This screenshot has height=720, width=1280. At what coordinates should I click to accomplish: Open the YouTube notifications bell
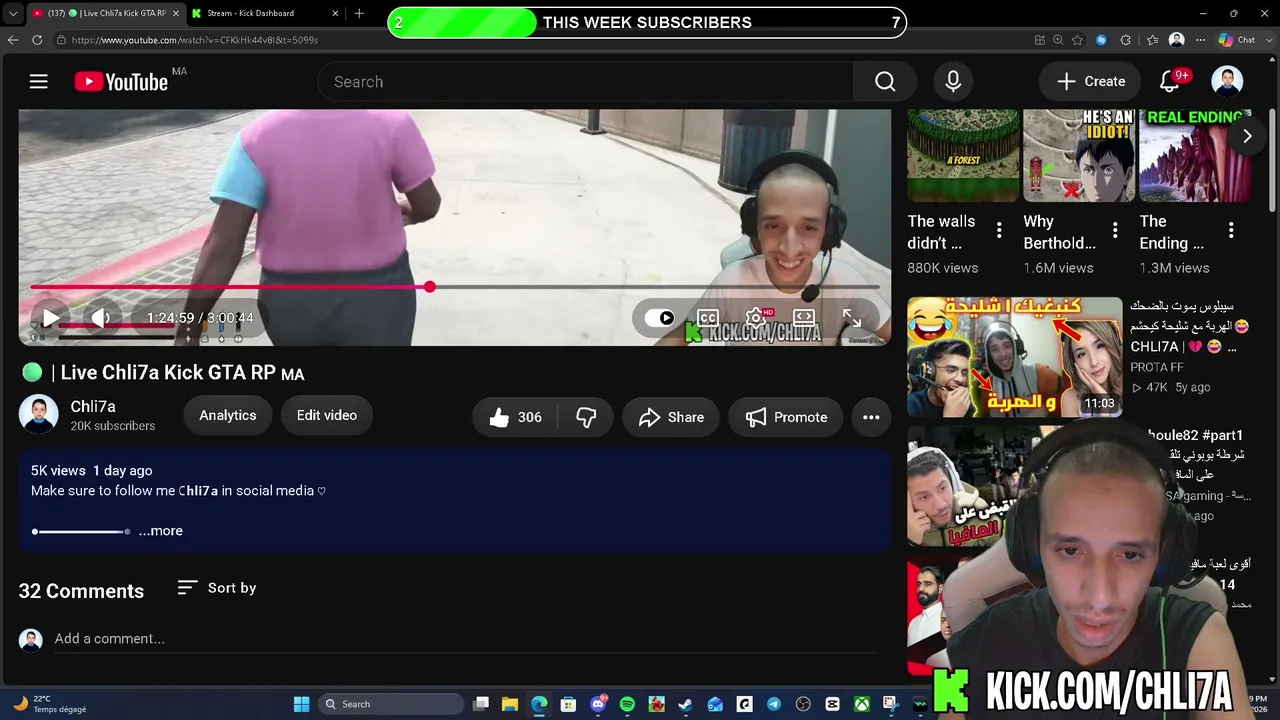click(x=1170, y=82)
